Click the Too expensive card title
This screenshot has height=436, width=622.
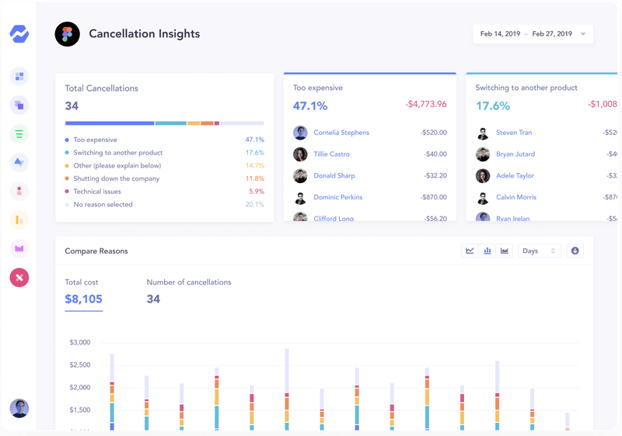(318, 88)
